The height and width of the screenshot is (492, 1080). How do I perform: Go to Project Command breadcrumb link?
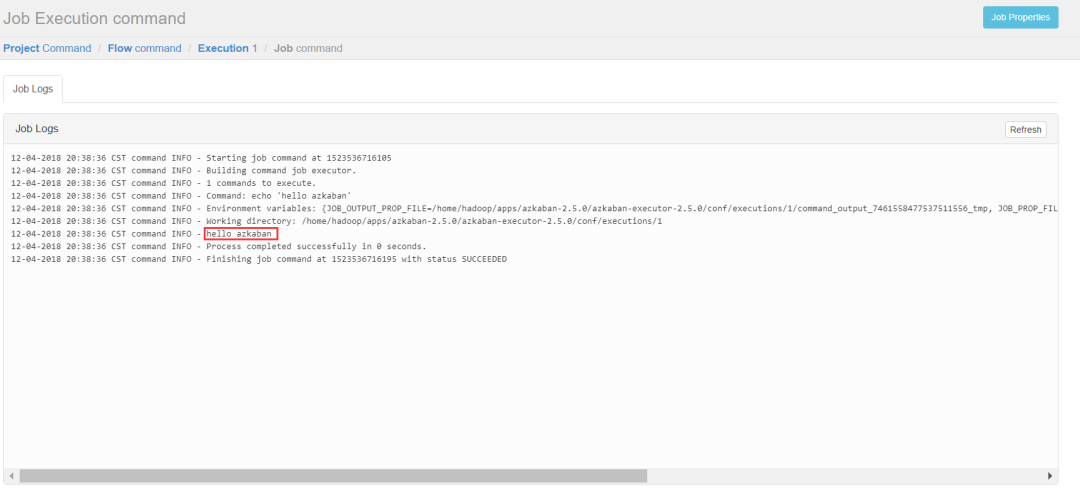point(48,48)
